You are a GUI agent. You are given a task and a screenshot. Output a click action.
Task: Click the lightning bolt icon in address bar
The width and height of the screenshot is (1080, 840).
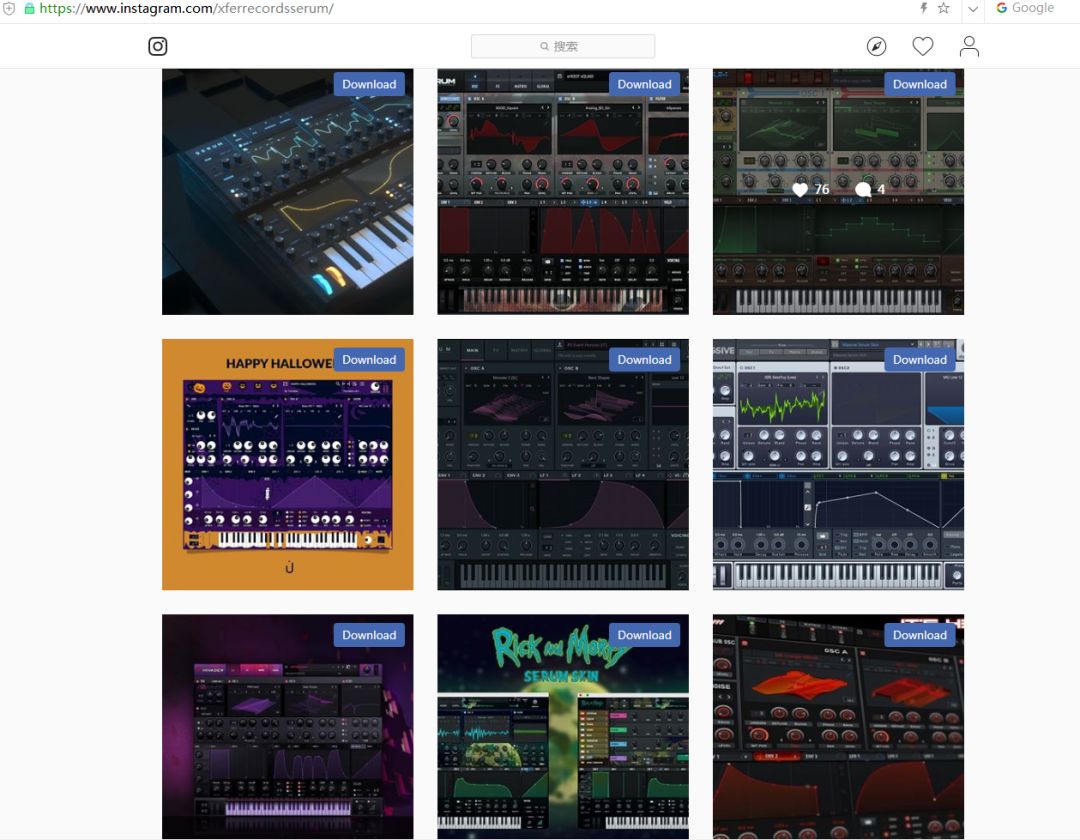coord(923,8)
